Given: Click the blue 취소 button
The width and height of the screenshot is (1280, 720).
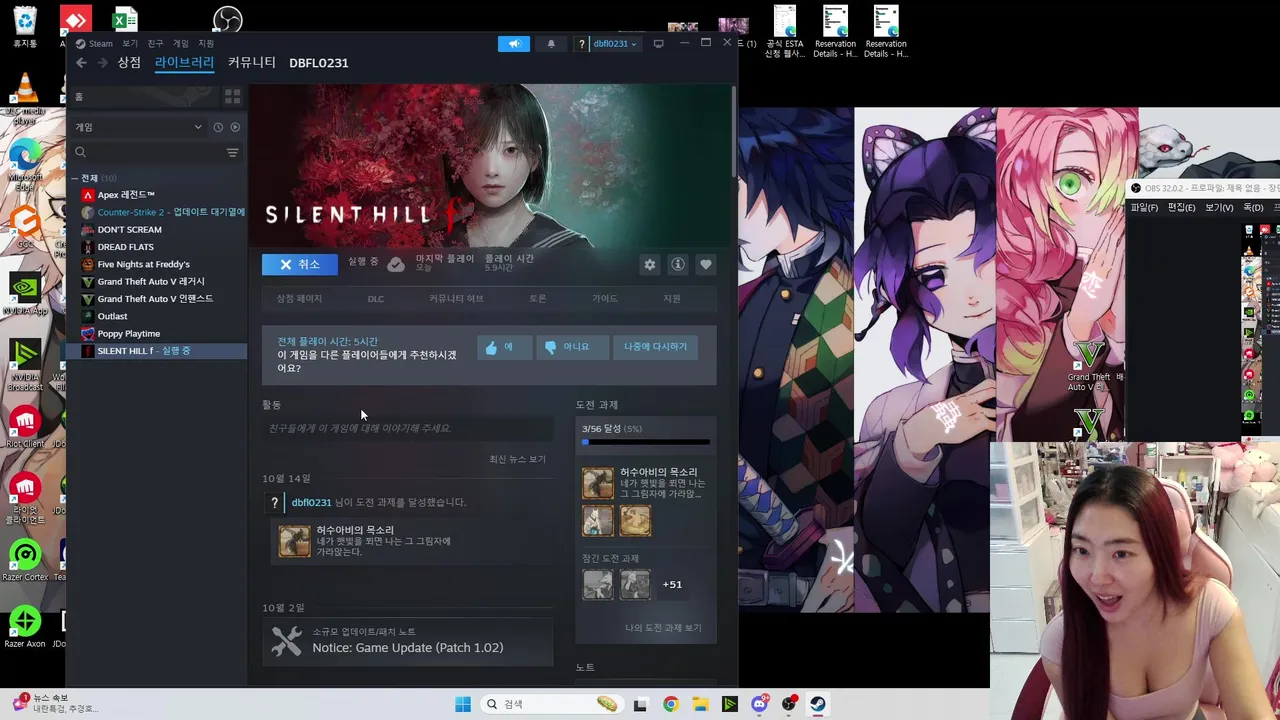Looking at the screenshot, I should click(300, 264).
